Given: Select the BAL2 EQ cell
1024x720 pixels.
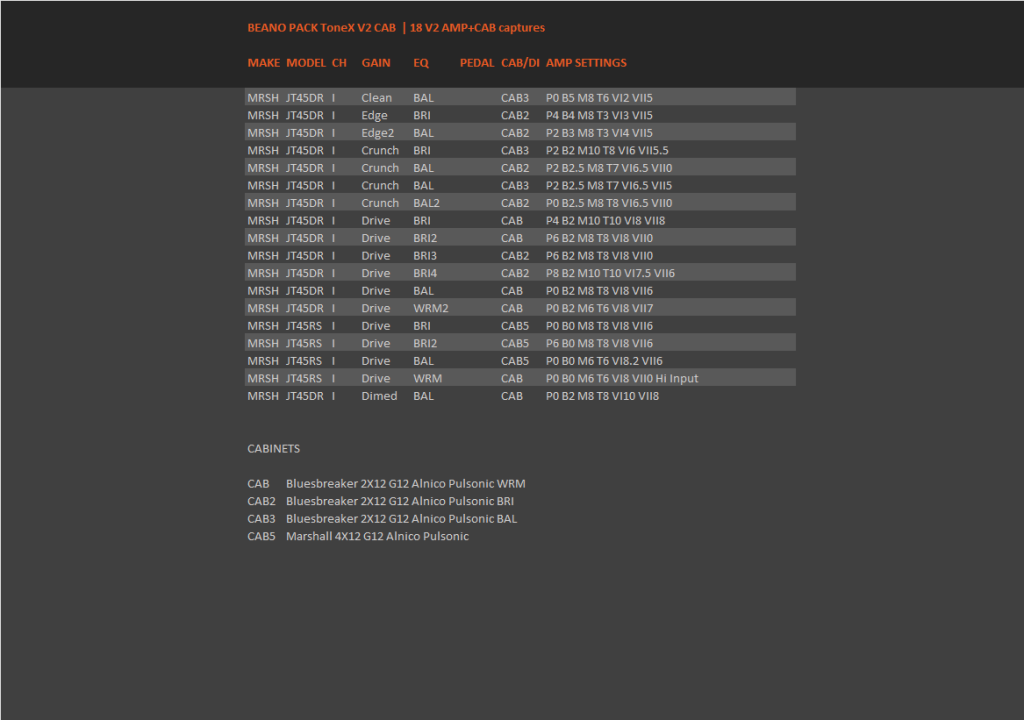Looking at the screenshot, I should (426, 203).
